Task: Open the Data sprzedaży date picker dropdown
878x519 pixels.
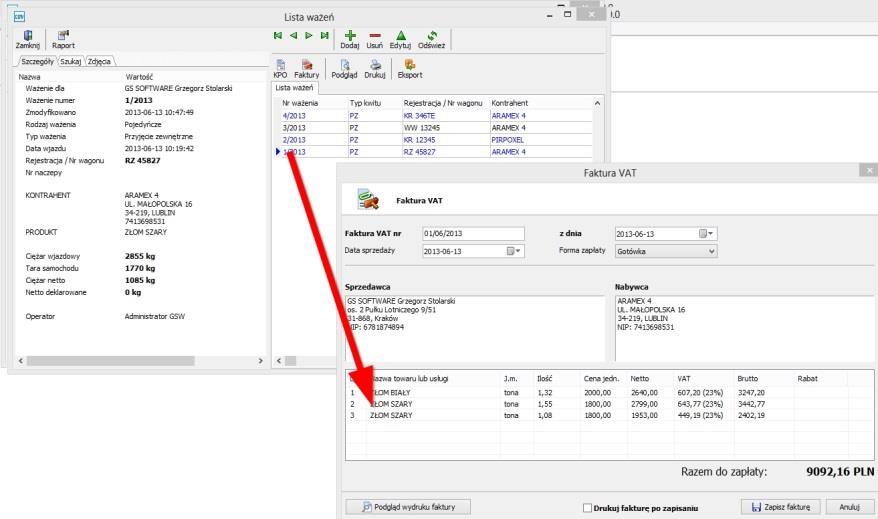Action: click(513, 251)
